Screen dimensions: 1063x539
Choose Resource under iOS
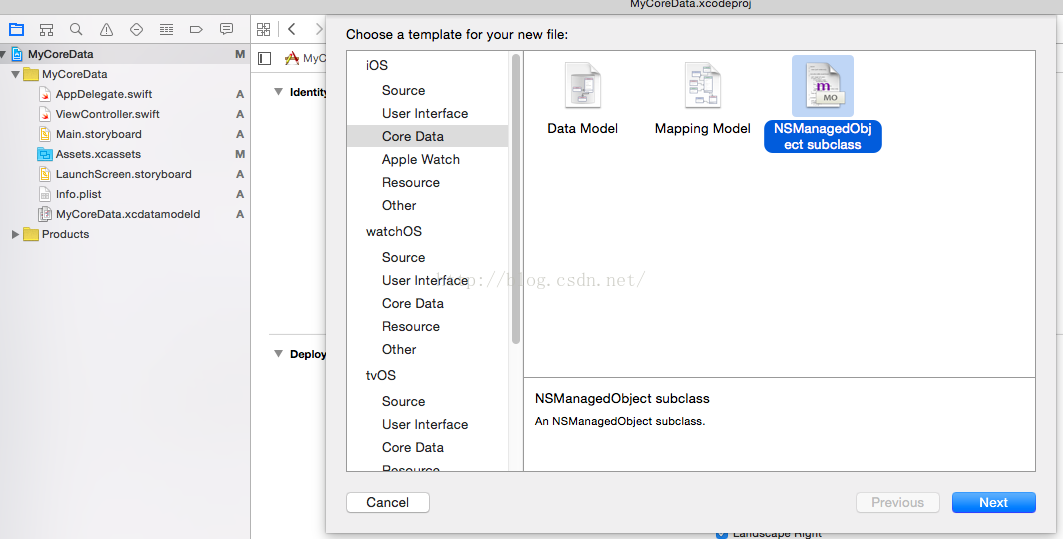click(x=411, y=182)
